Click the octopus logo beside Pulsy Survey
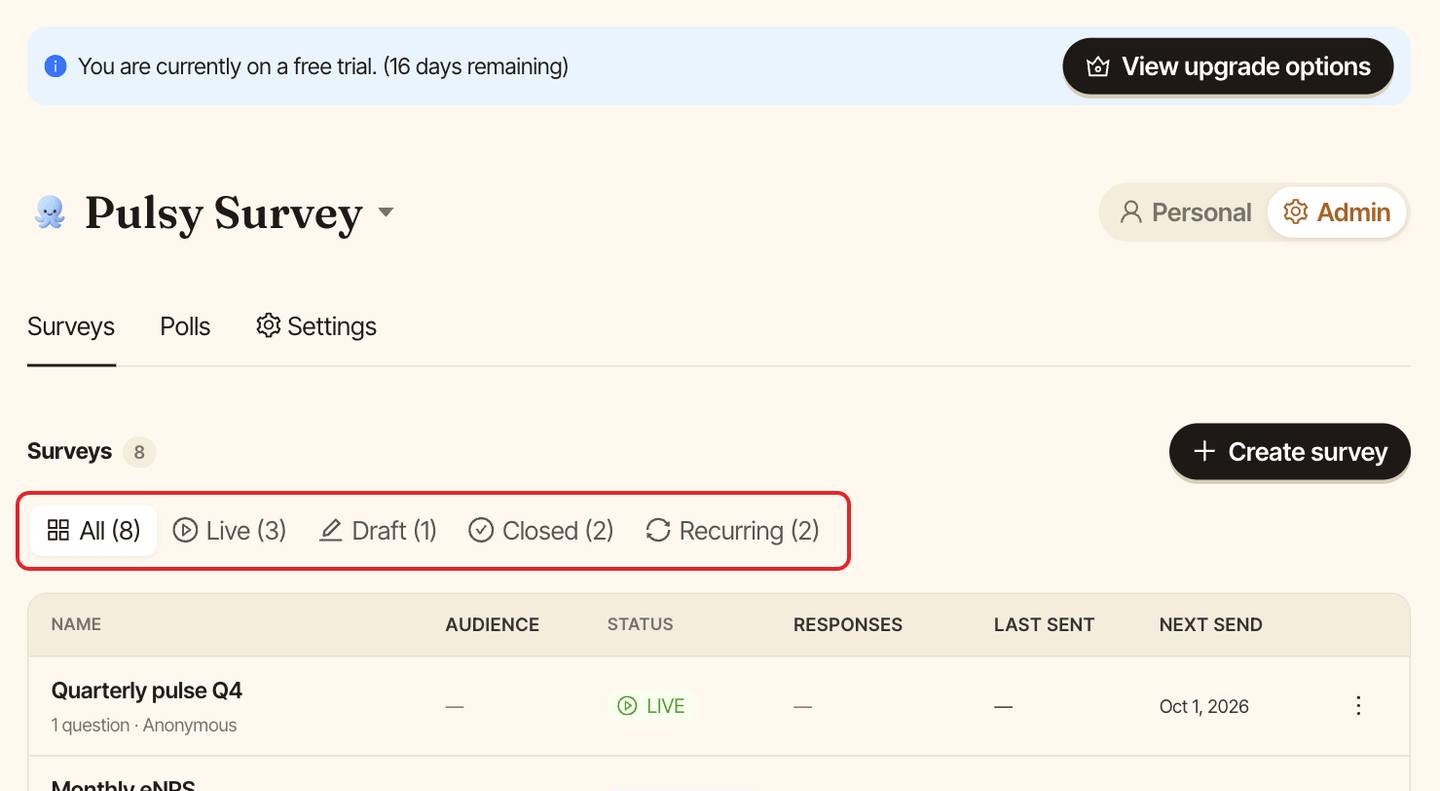 coord(50,212)
